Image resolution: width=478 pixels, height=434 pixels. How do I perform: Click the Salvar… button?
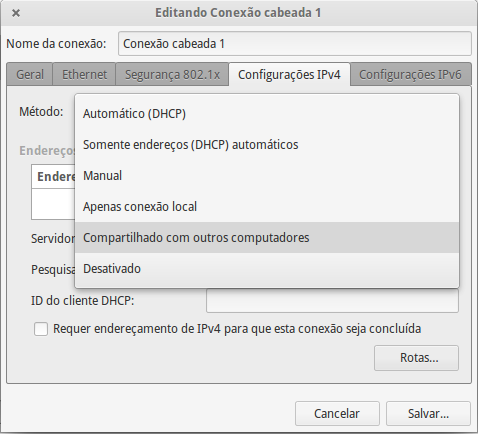coord(428,414)
